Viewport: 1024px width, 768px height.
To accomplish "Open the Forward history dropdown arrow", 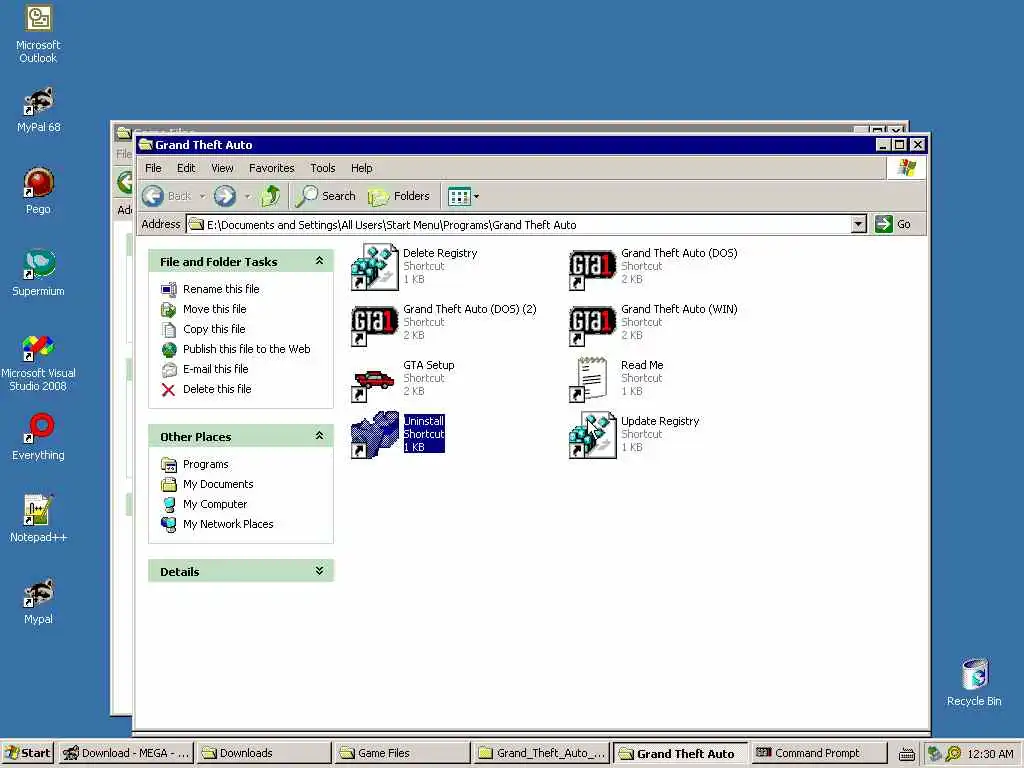I will click(x=248, y=197).
